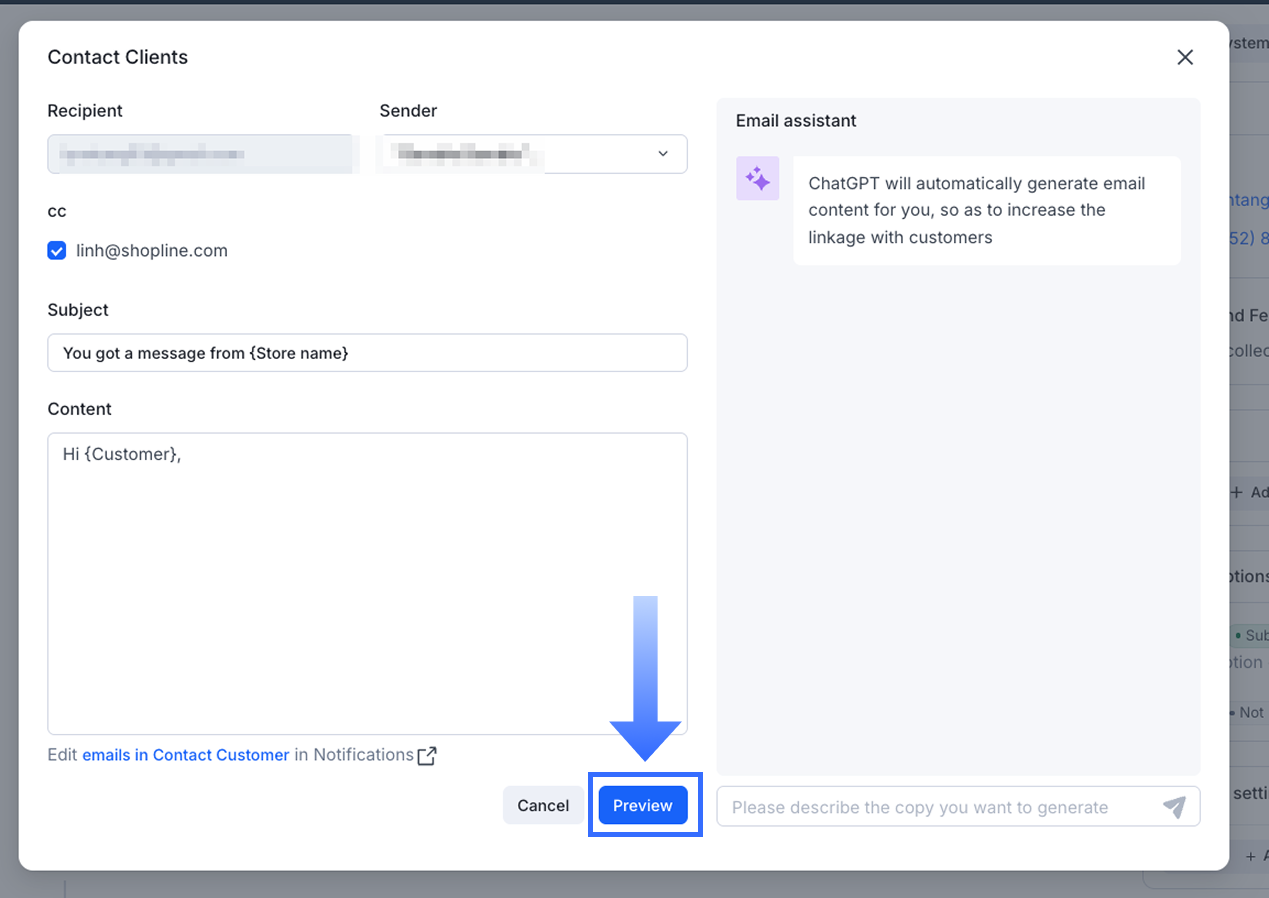Open the external link icon beside Notifications
This screenshot has width=1269, height=898.
pyautogui.click(x=427, y=756)
